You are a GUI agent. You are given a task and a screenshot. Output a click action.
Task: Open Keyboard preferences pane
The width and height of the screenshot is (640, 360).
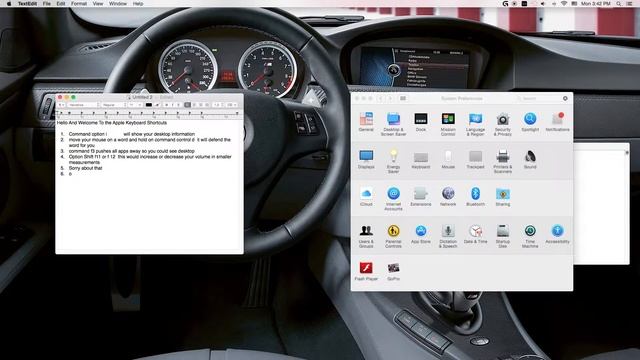click(421, 159)
